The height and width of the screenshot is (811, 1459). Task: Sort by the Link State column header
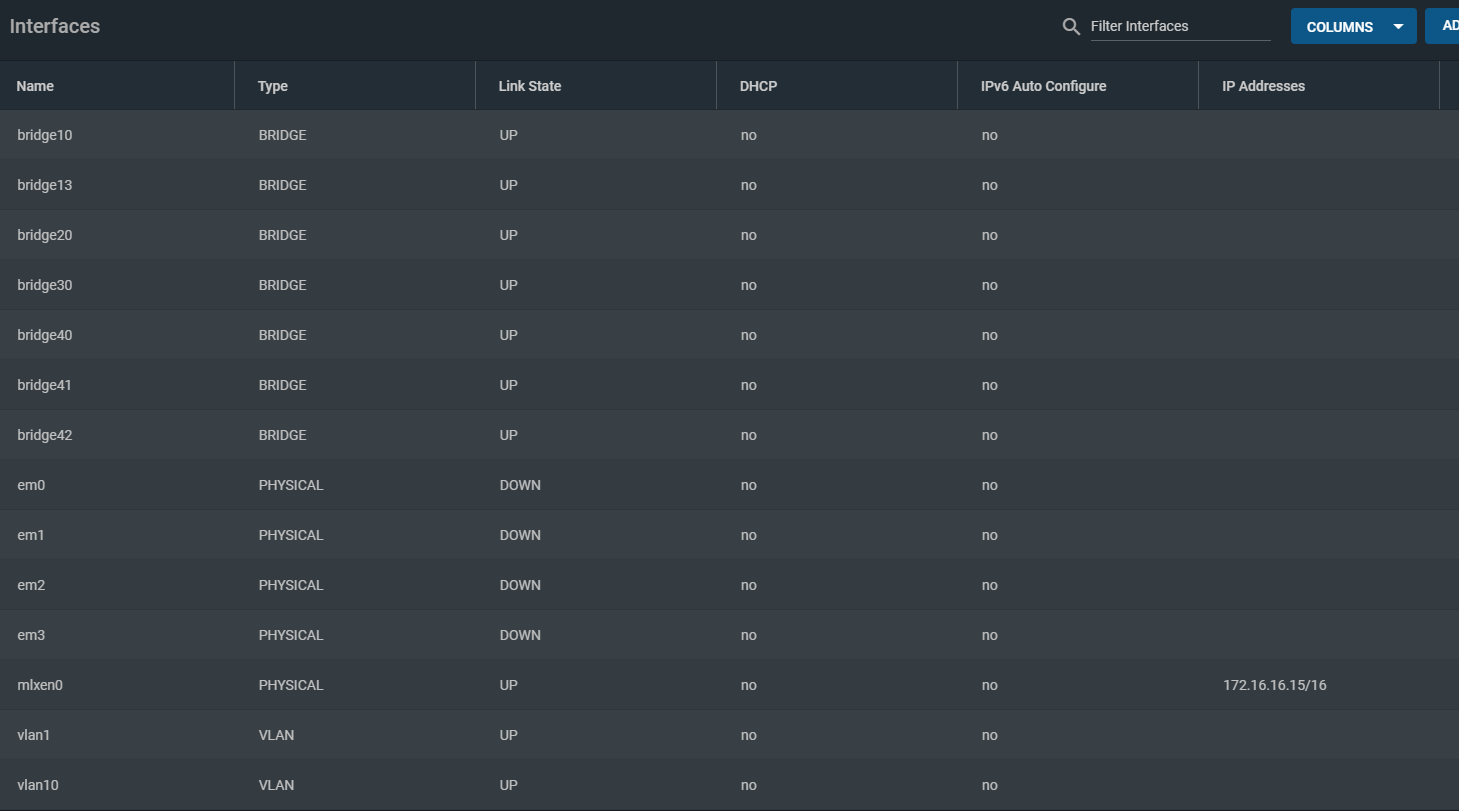pos(530,86)
